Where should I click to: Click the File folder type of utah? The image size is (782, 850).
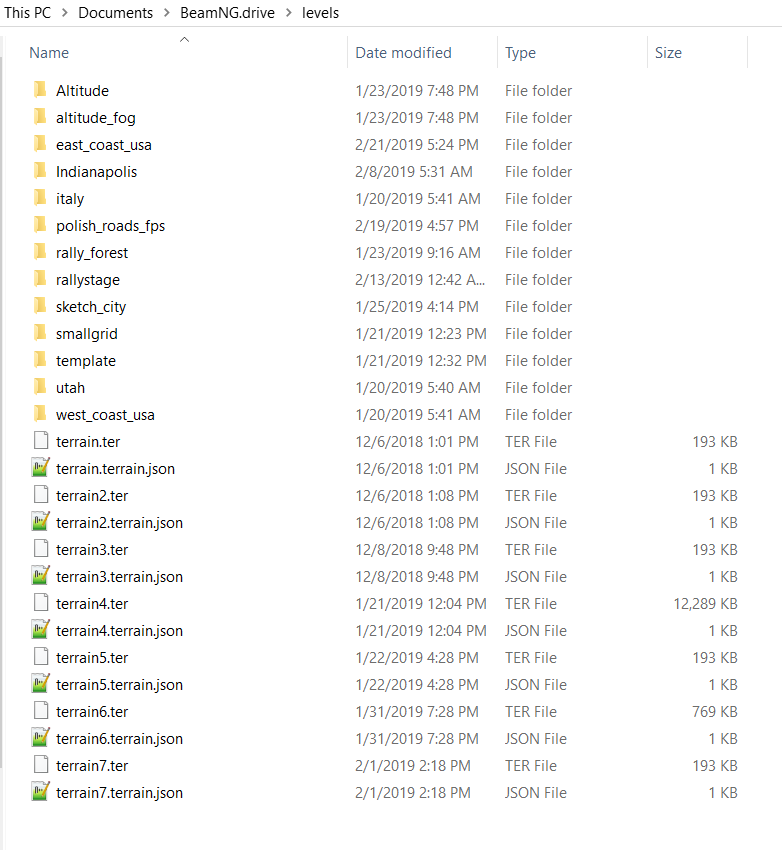click(538, 388)
